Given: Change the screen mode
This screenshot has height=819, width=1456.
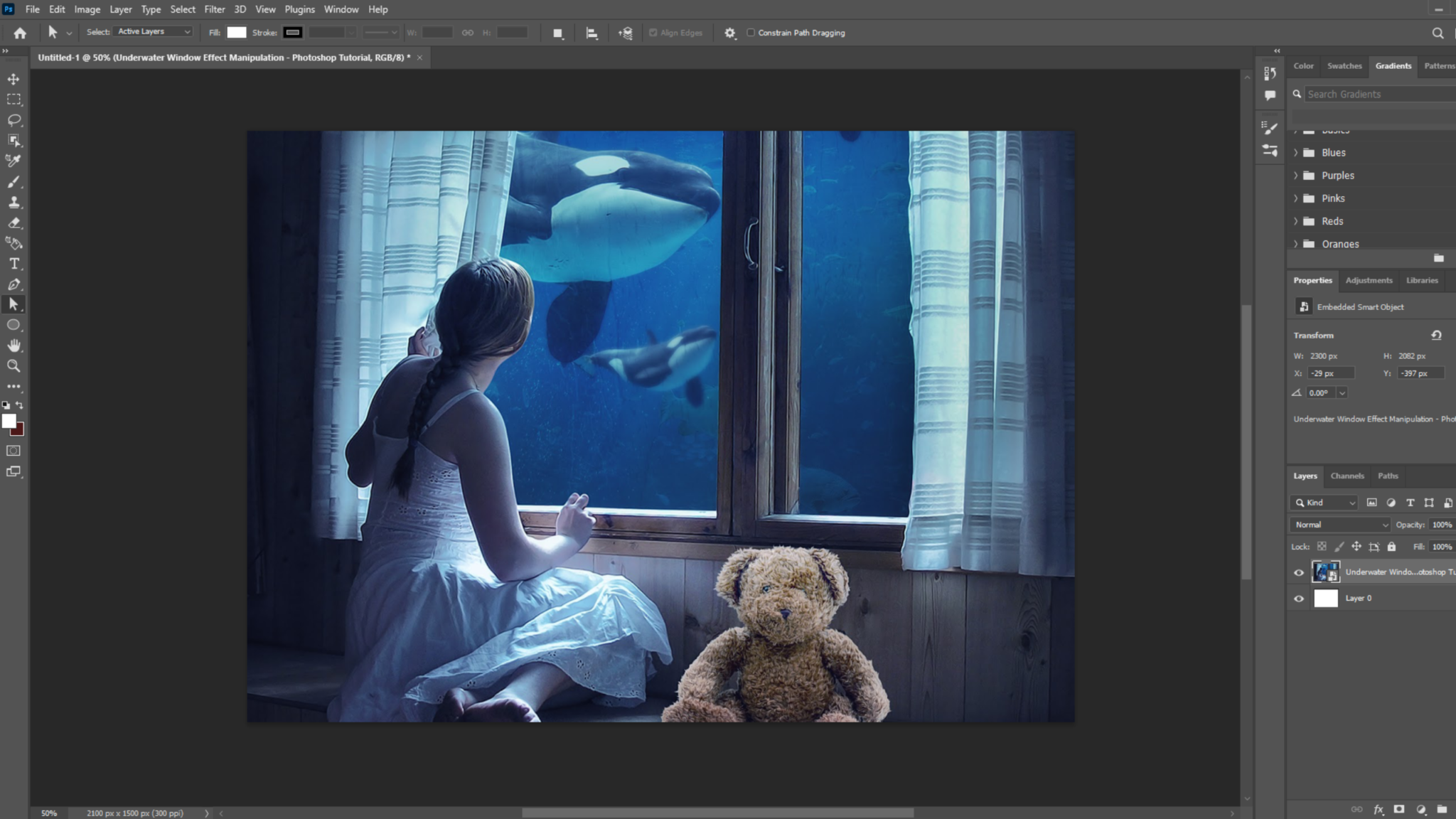Looking at the screenshot, I should pyautogui.click(x=14, y=471).
